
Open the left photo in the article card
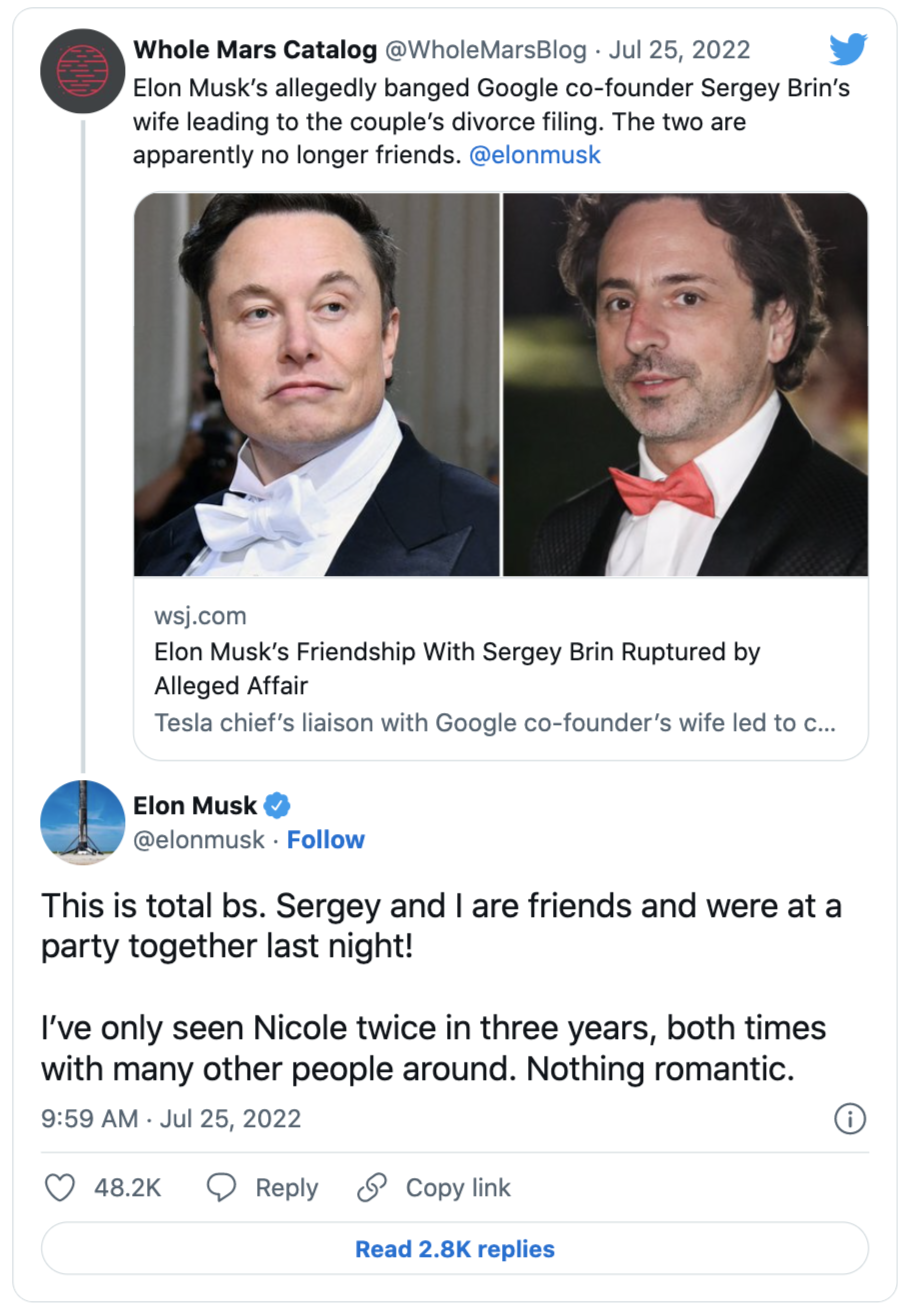[317, 385]
